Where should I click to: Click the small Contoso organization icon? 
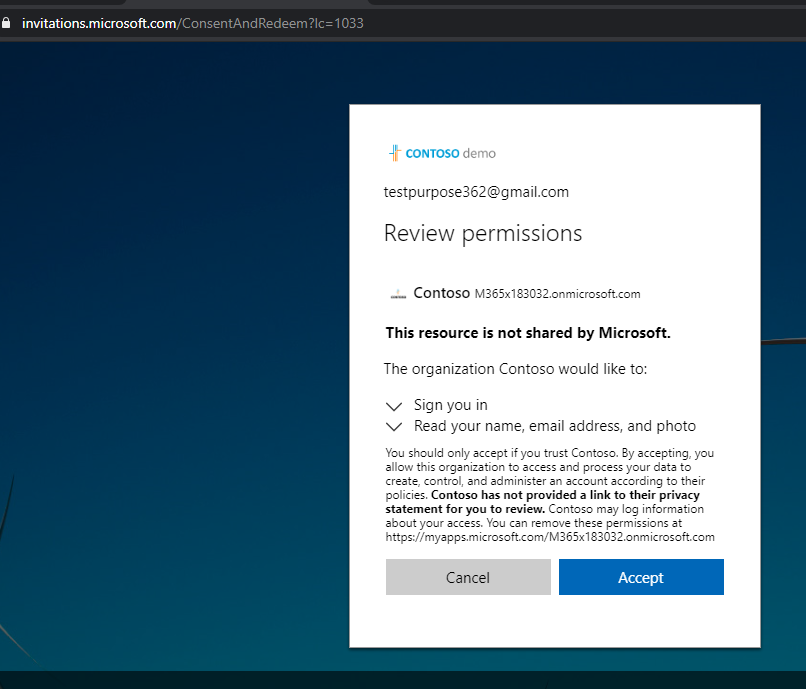point(398,294)
